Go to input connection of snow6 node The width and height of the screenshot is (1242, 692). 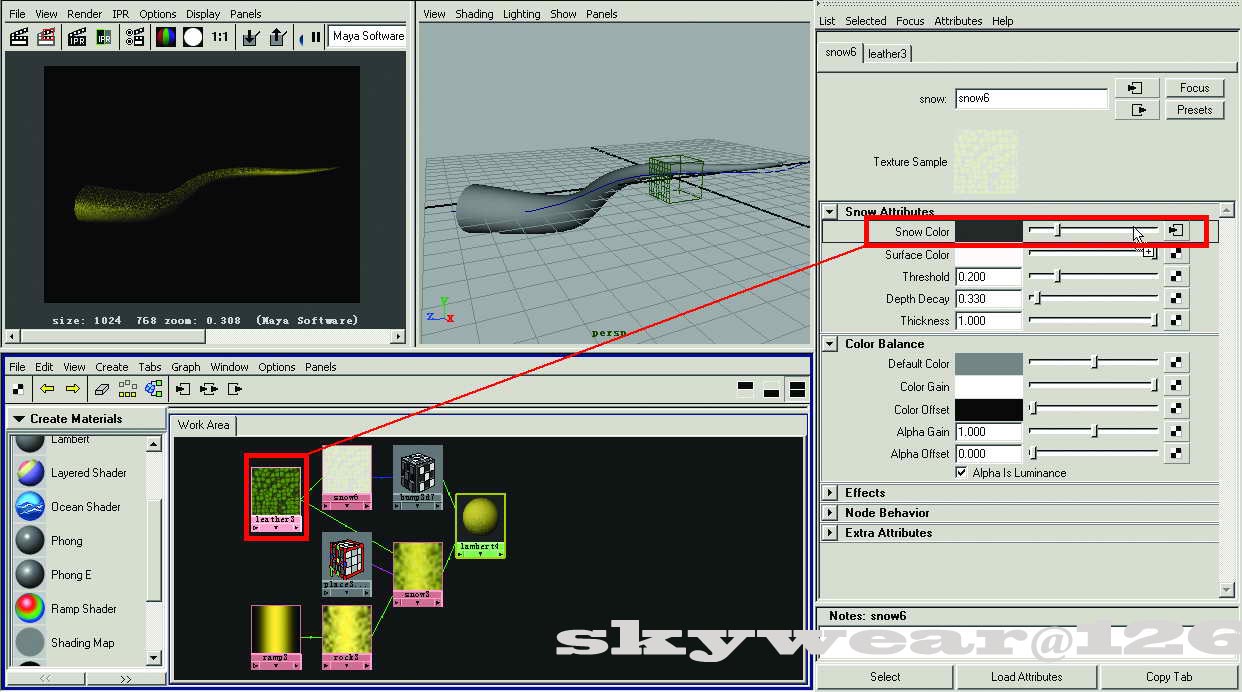coord(1136,88)
